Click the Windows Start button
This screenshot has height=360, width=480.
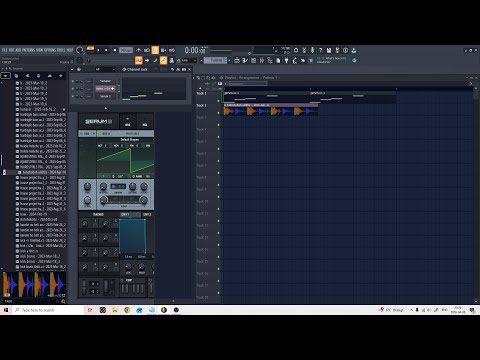6,310
